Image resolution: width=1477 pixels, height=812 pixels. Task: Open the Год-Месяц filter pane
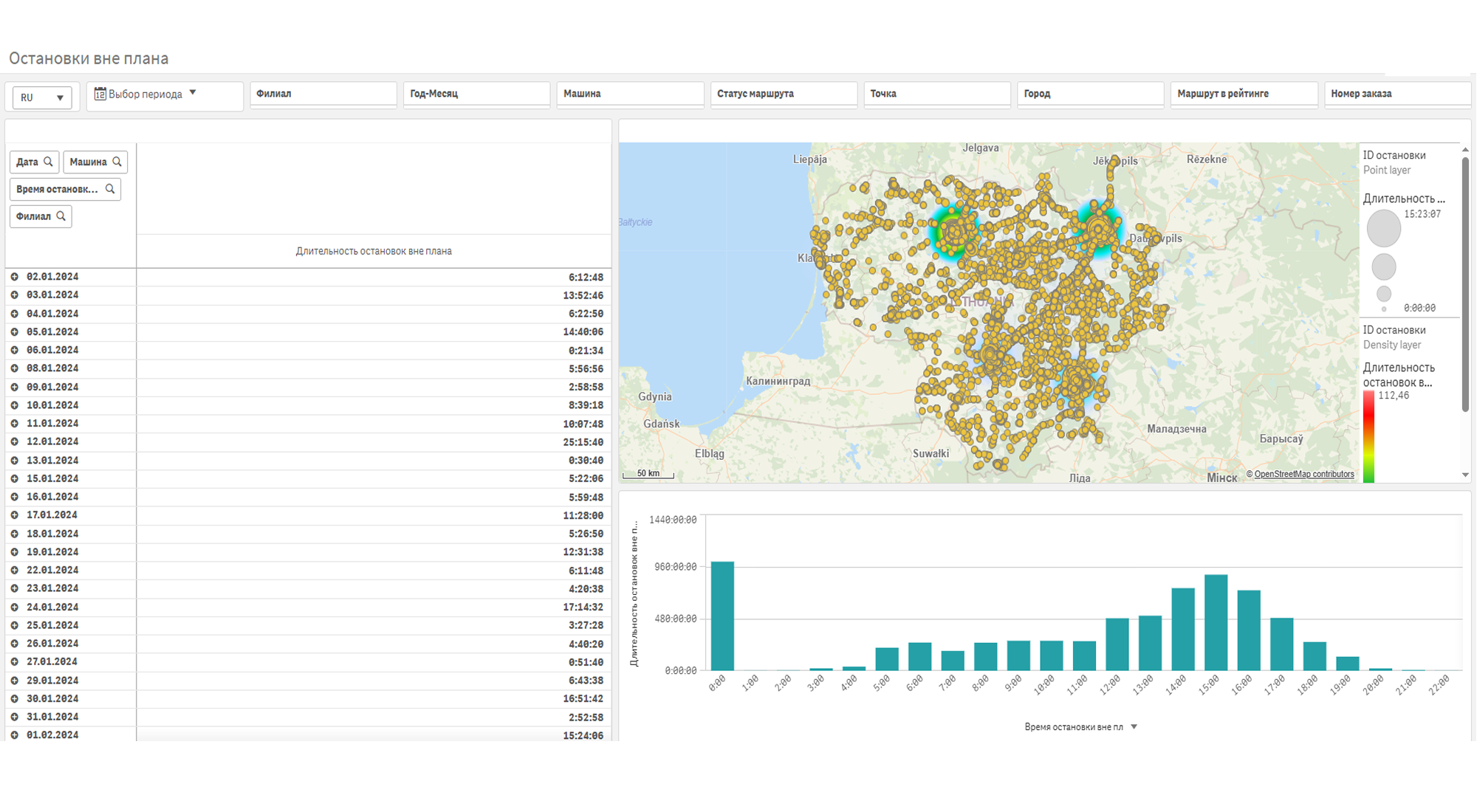(x=477, y=94)
